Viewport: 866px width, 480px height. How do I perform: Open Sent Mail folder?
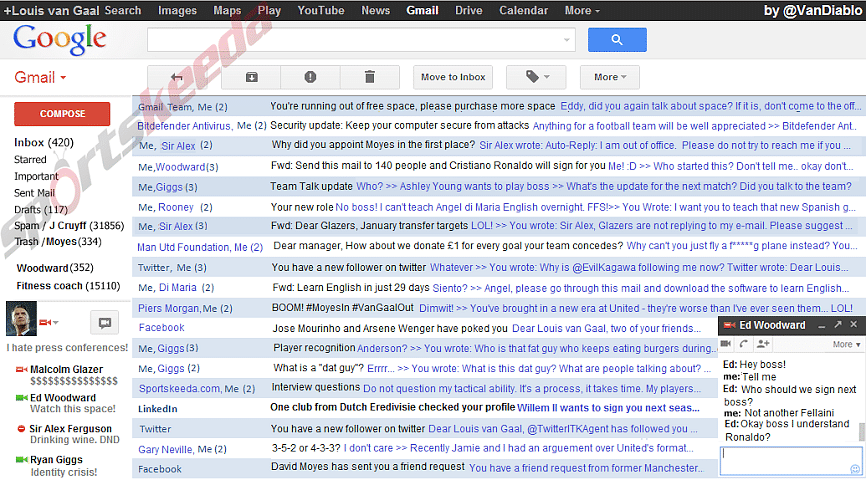pos(34,193)
